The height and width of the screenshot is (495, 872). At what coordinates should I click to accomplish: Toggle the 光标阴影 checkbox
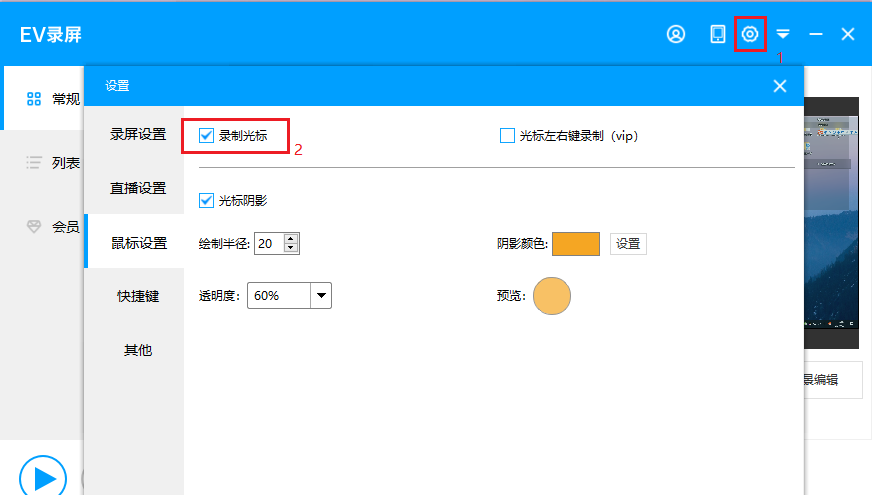tap(206, 200)
